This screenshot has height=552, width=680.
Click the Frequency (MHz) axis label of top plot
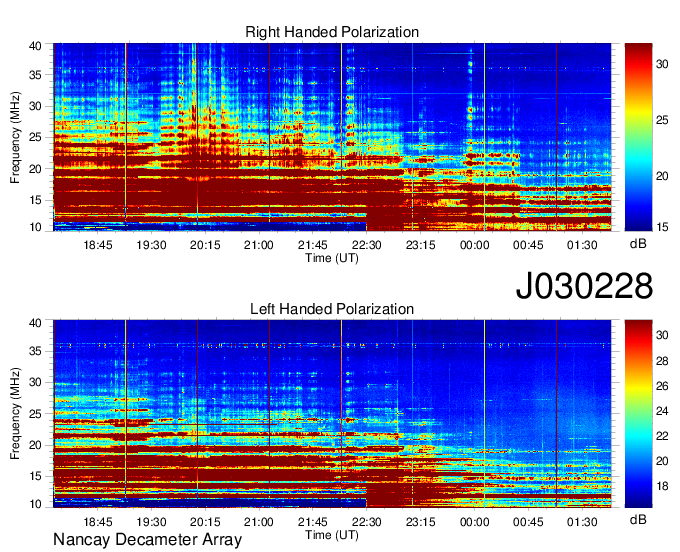pyautogui.click(x=15, y=137)
